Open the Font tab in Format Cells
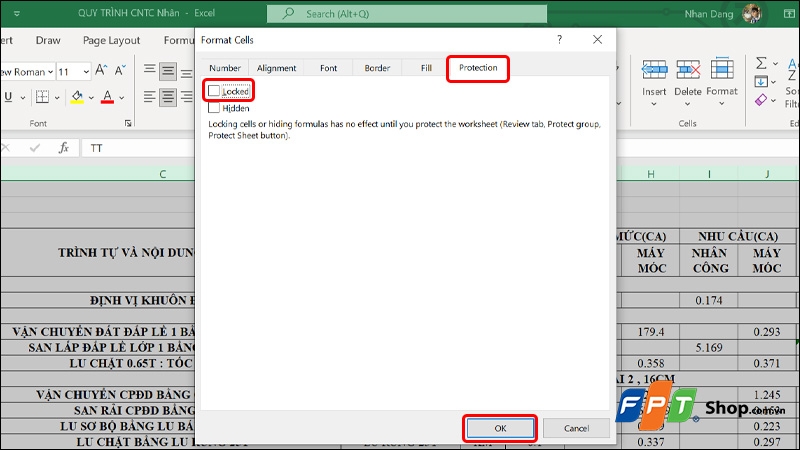The height and width of the screenshot is (450, 800). click(328, 68)
